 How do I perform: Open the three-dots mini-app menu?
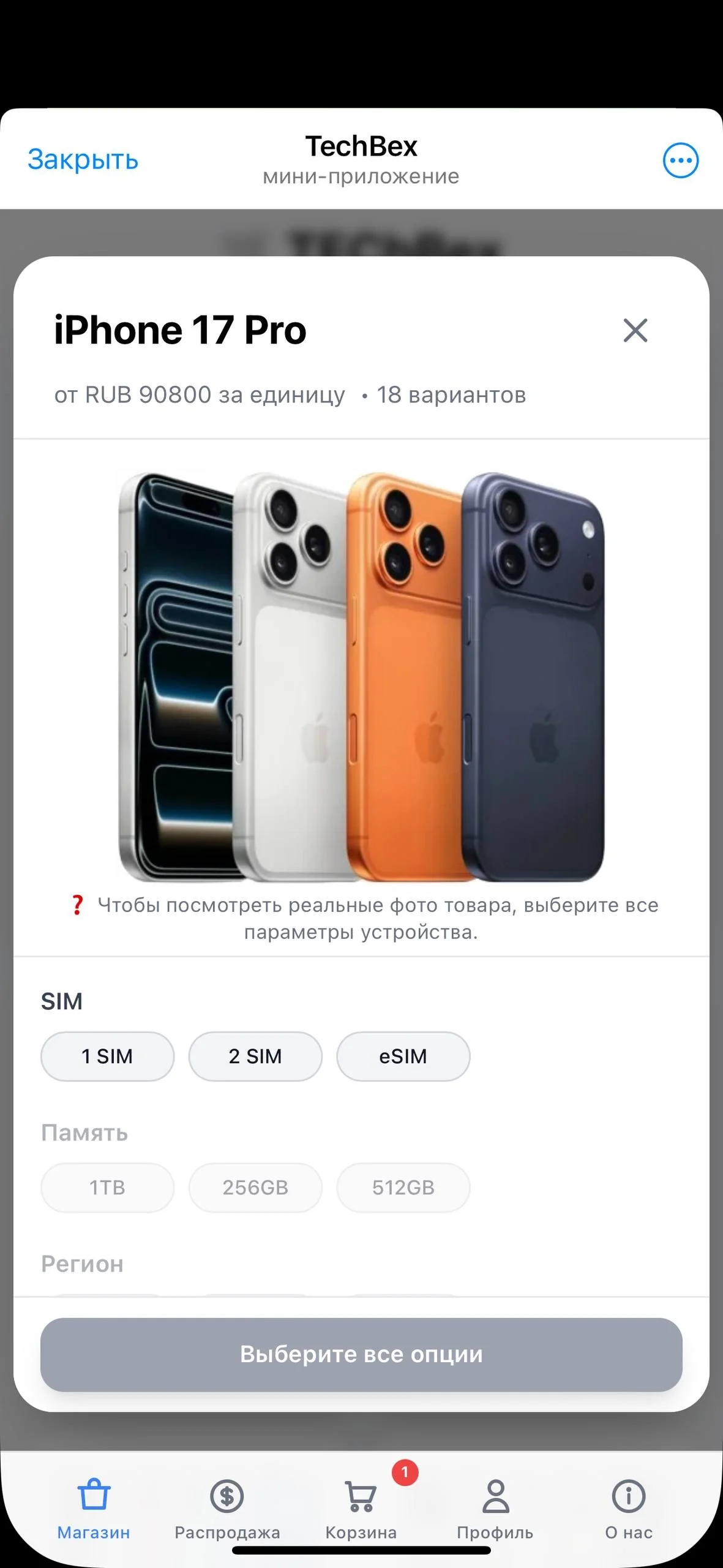(x=680, y=160)
